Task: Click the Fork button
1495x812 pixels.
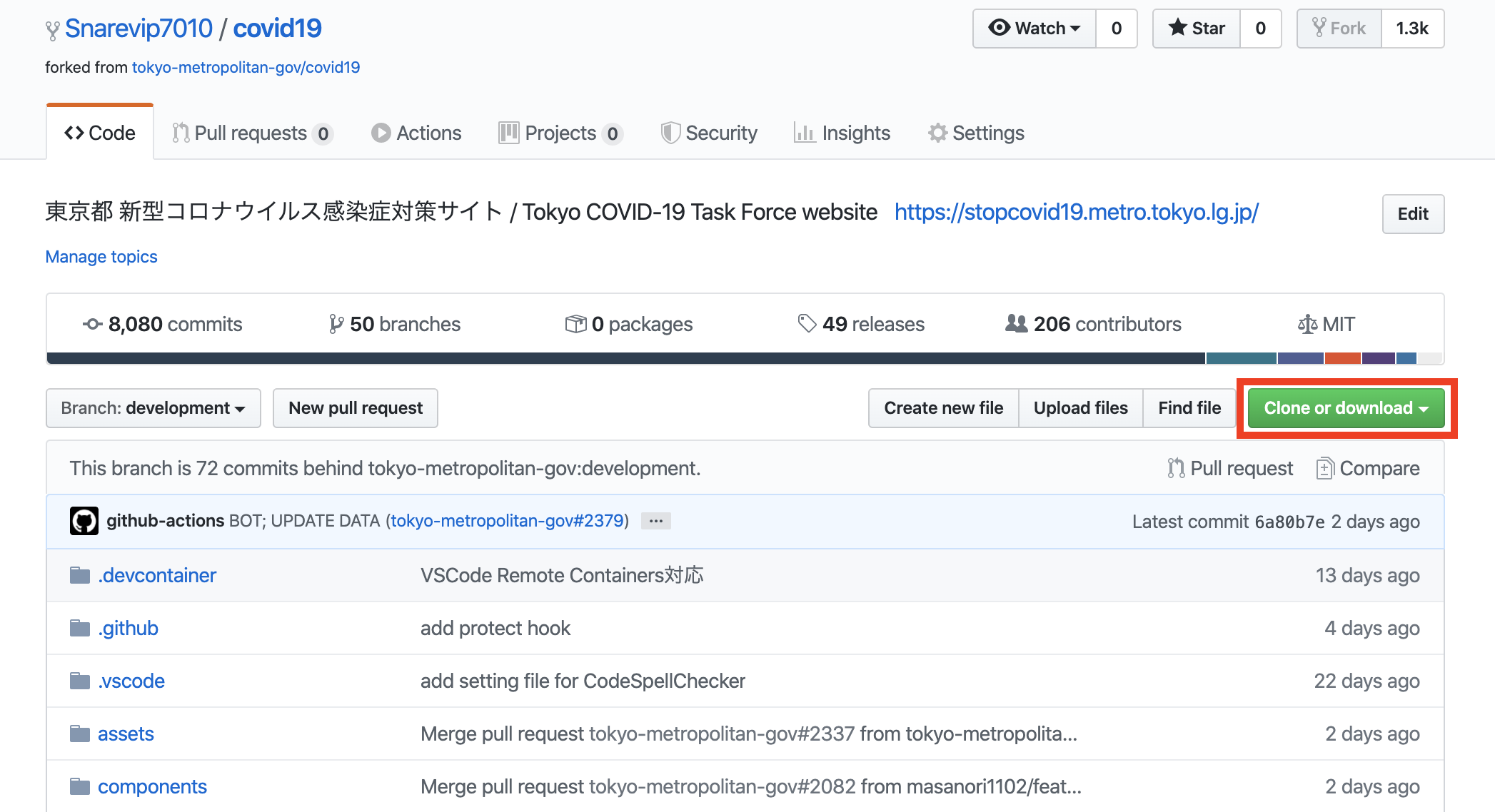Action: click(1339, 29)
